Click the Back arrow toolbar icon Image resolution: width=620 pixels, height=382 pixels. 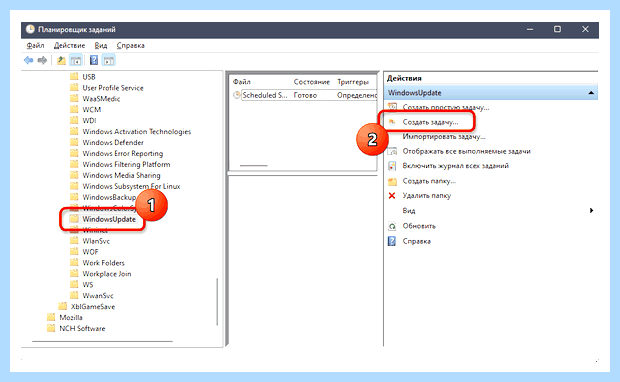click(28, 61)
